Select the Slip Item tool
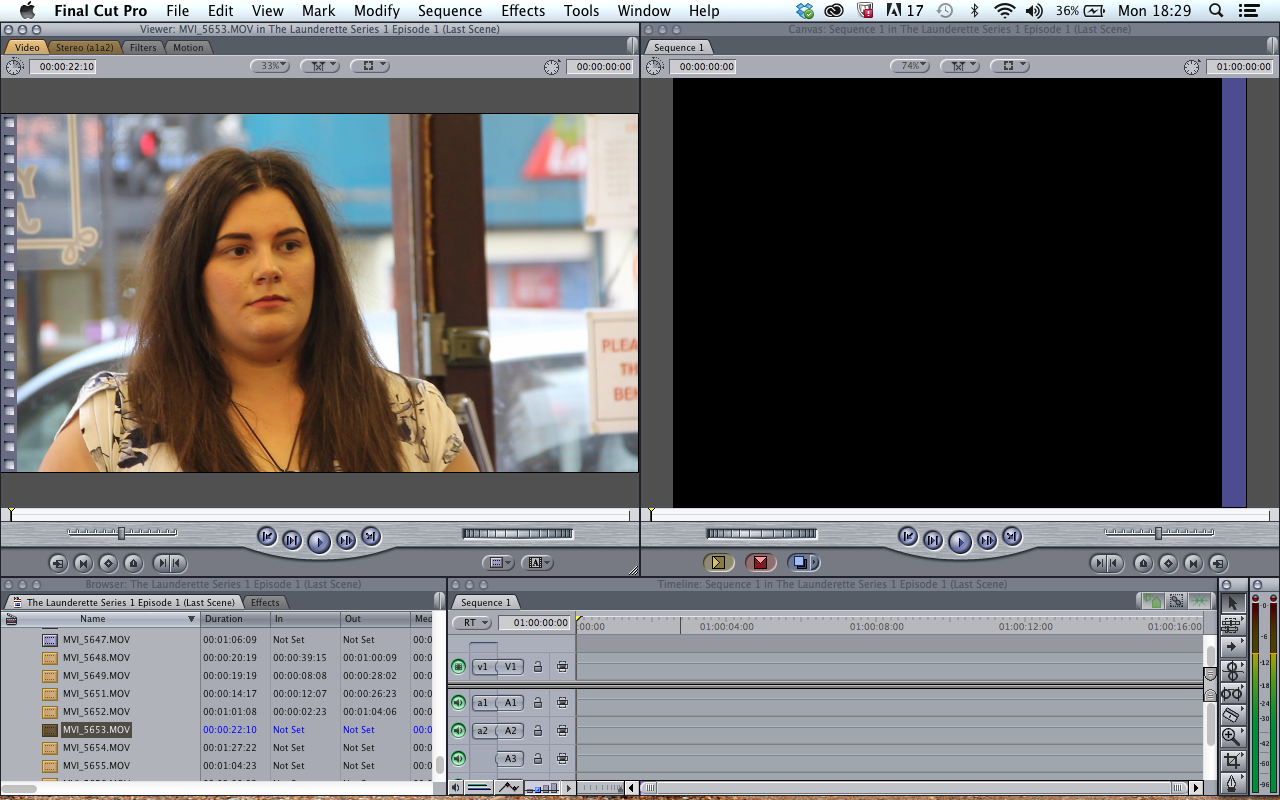This screenshot has width=1280, height=800. pos(1232,692)
